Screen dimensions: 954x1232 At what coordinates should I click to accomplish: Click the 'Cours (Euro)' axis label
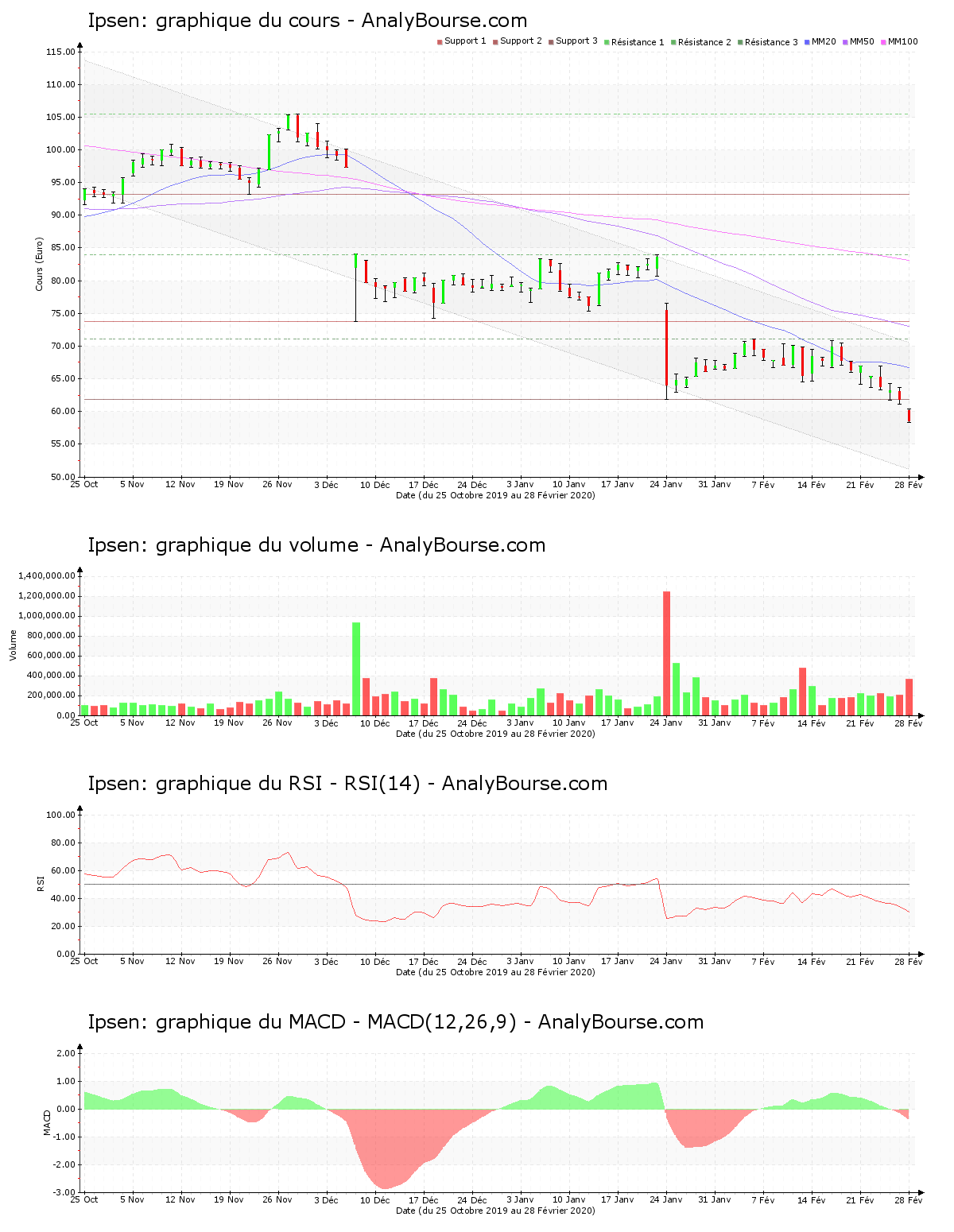click(x=39, y=264)
